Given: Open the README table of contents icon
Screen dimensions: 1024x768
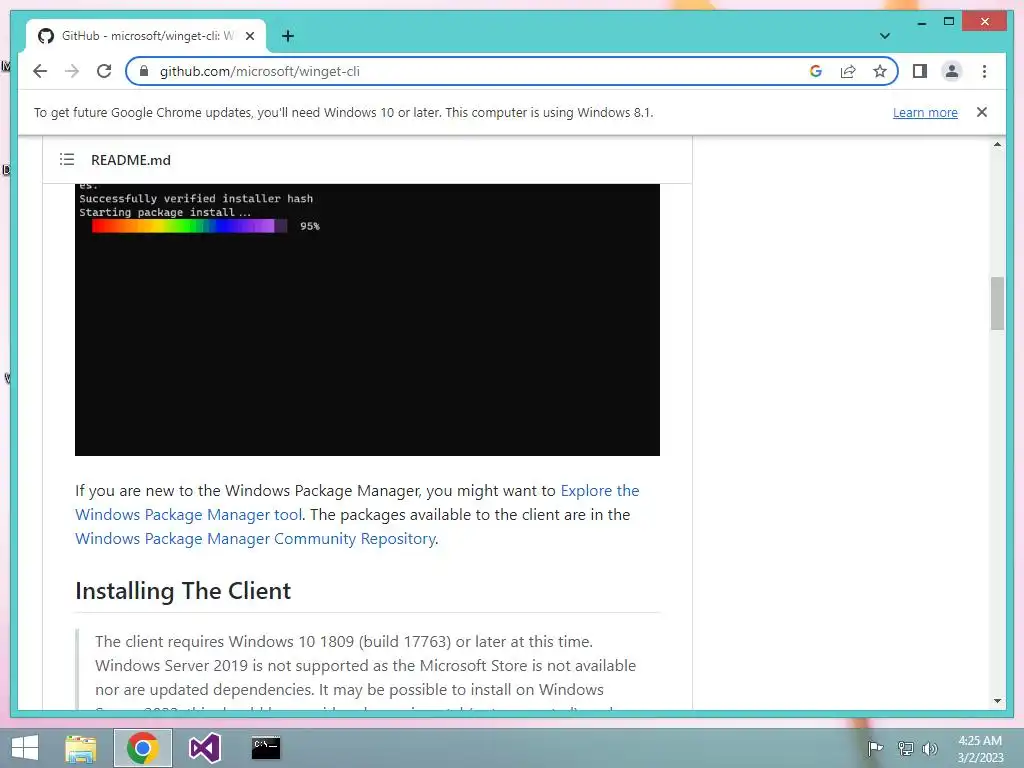Looking at the screenshot, I should point(67,159).
